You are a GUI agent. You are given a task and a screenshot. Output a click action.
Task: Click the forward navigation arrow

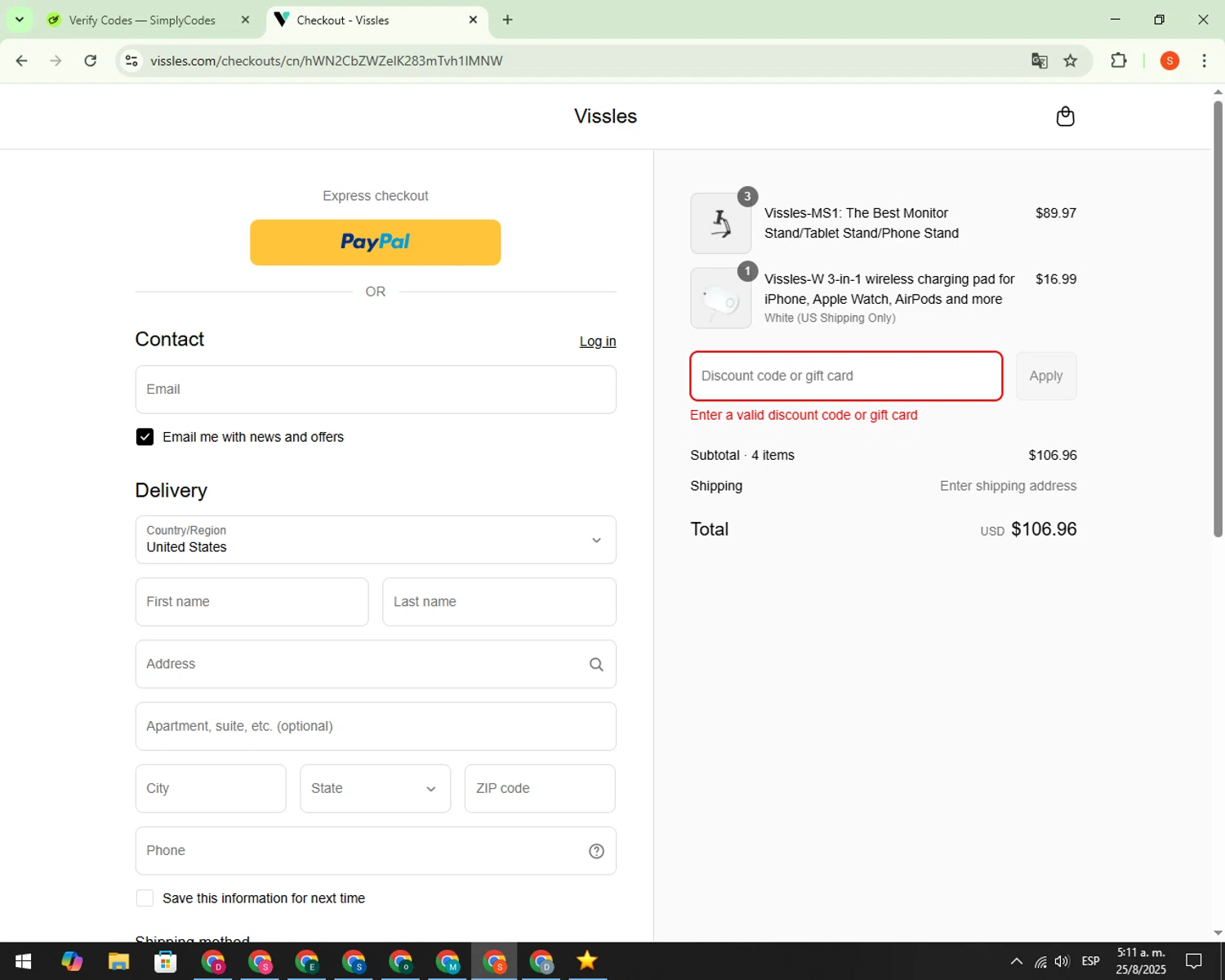point(56,60)
